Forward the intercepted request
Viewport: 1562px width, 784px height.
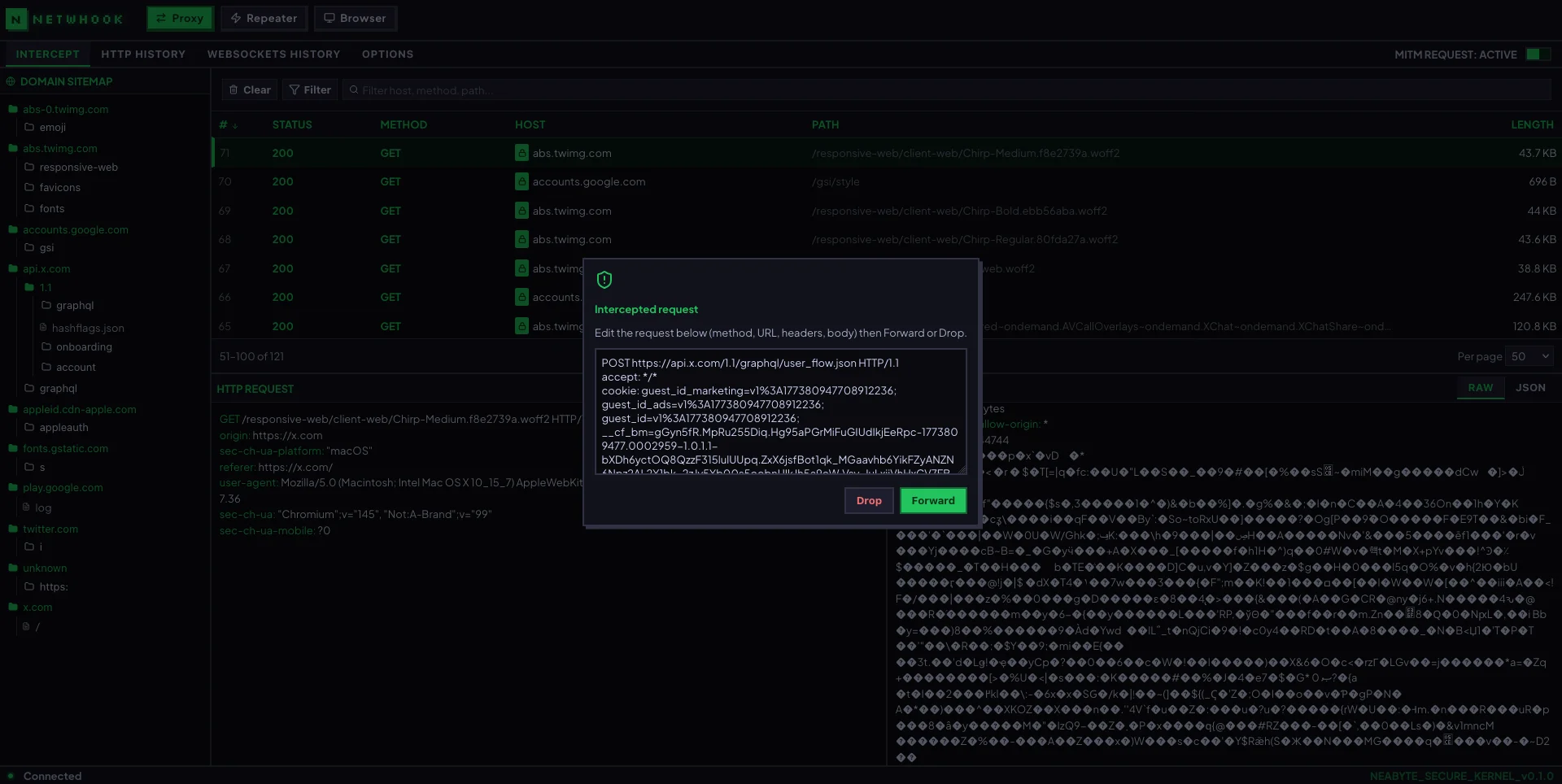click(x=933, y=500)
